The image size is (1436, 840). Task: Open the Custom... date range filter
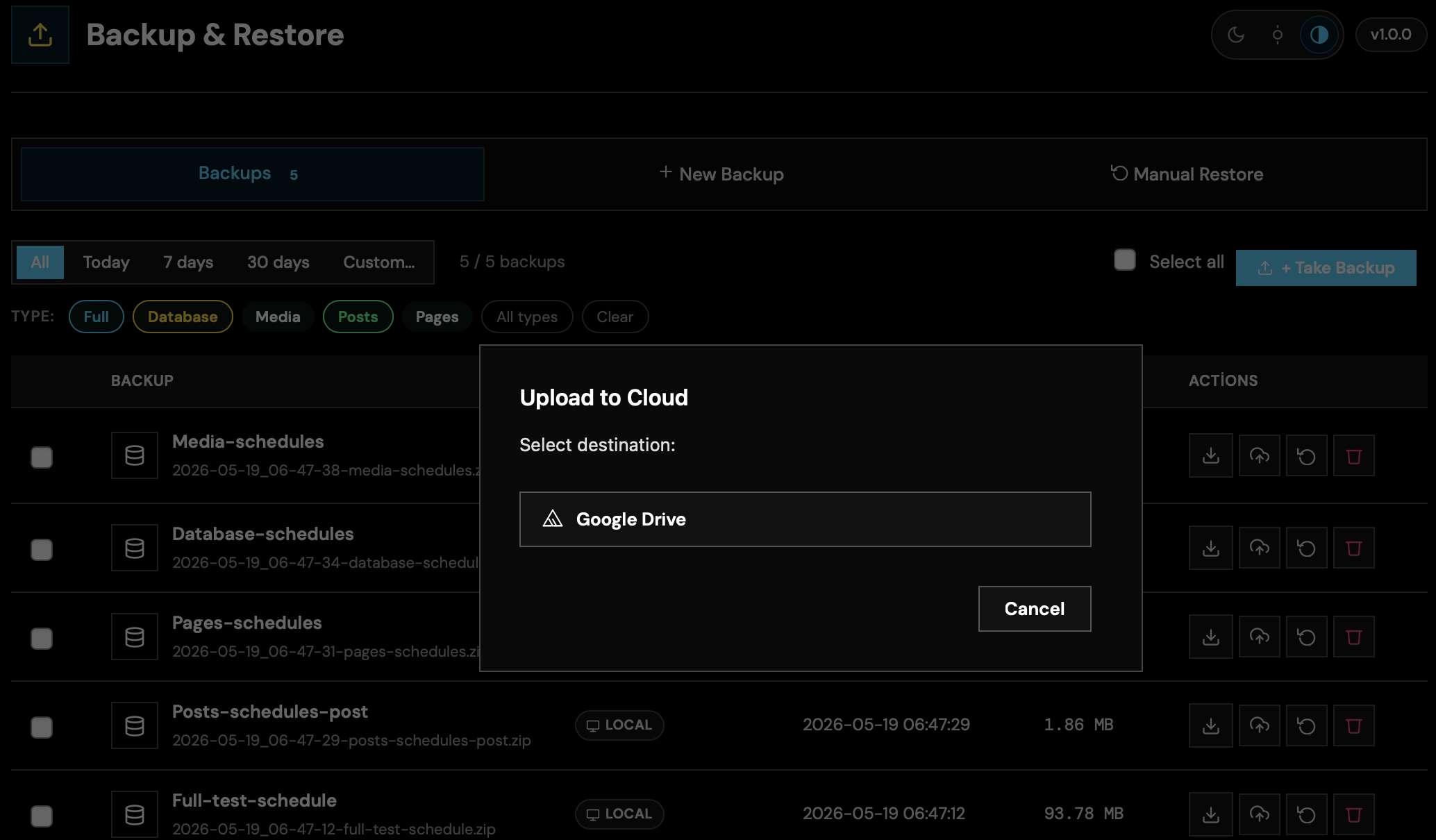[379, 262]
